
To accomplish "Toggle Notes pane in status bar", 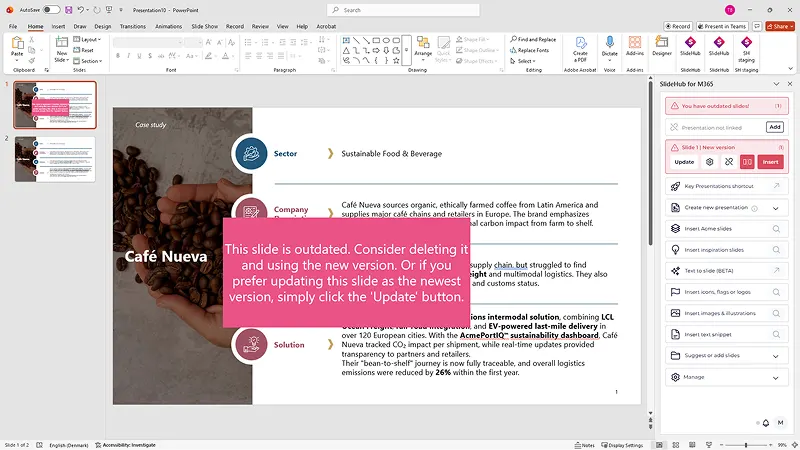I will tap(585, 445).
